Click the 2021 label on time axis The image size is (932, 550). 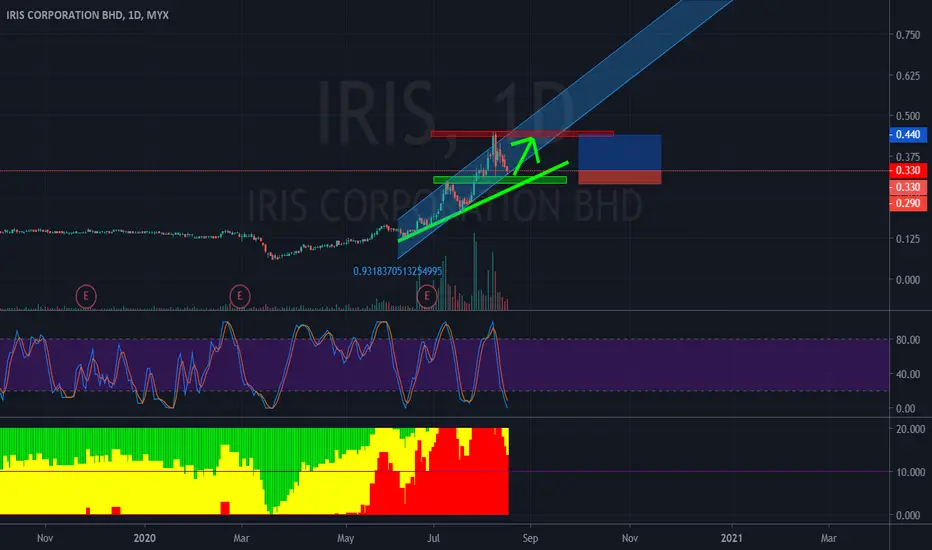[x=731, y=538]
